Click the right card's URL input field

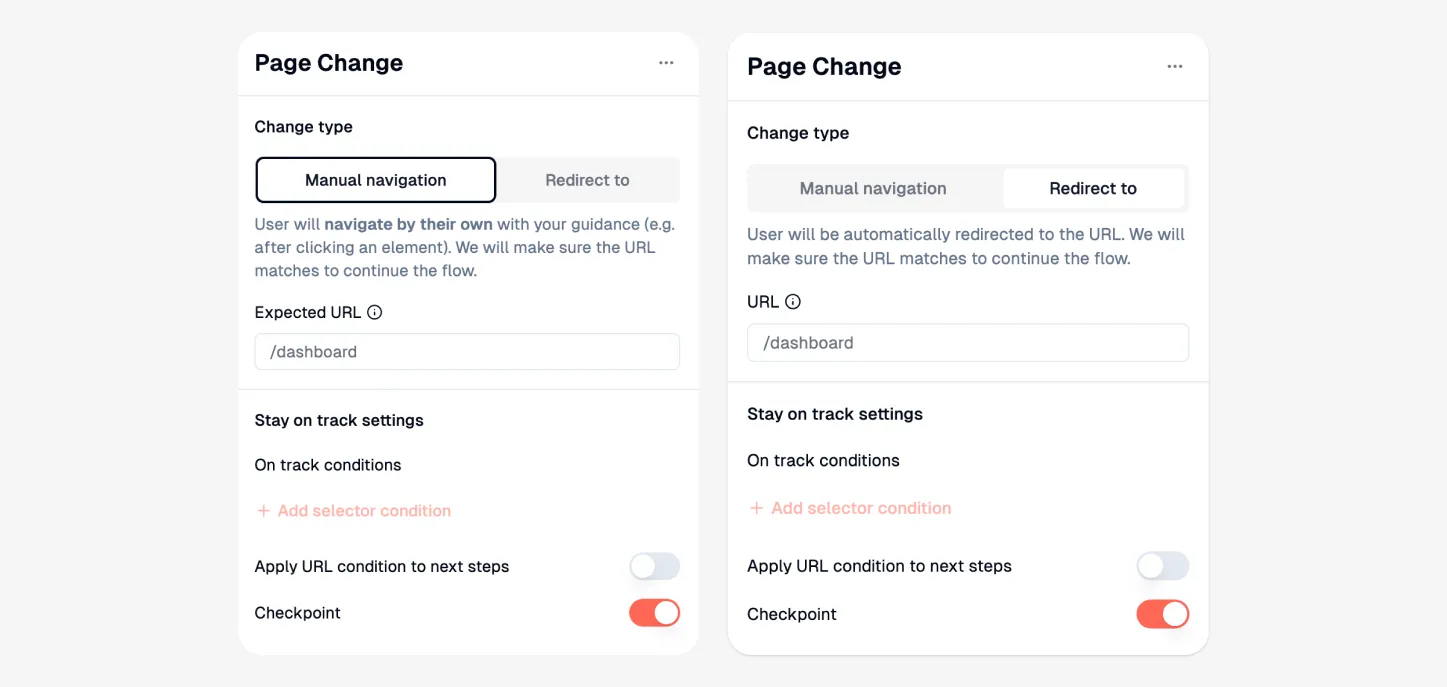tap(967, 342)
